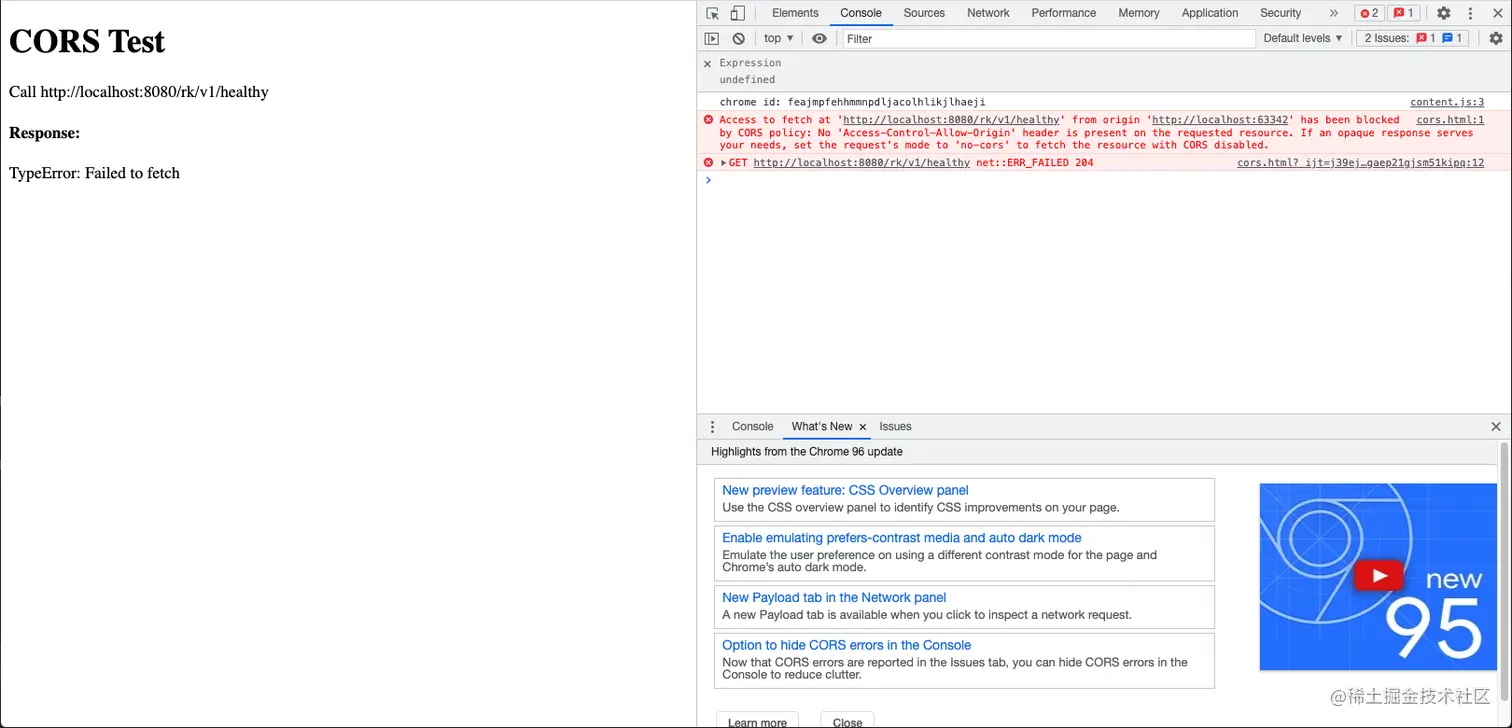Screen dimensions: 1512x728
Task: Toggle the device toolbar icon
Action: 737,13
